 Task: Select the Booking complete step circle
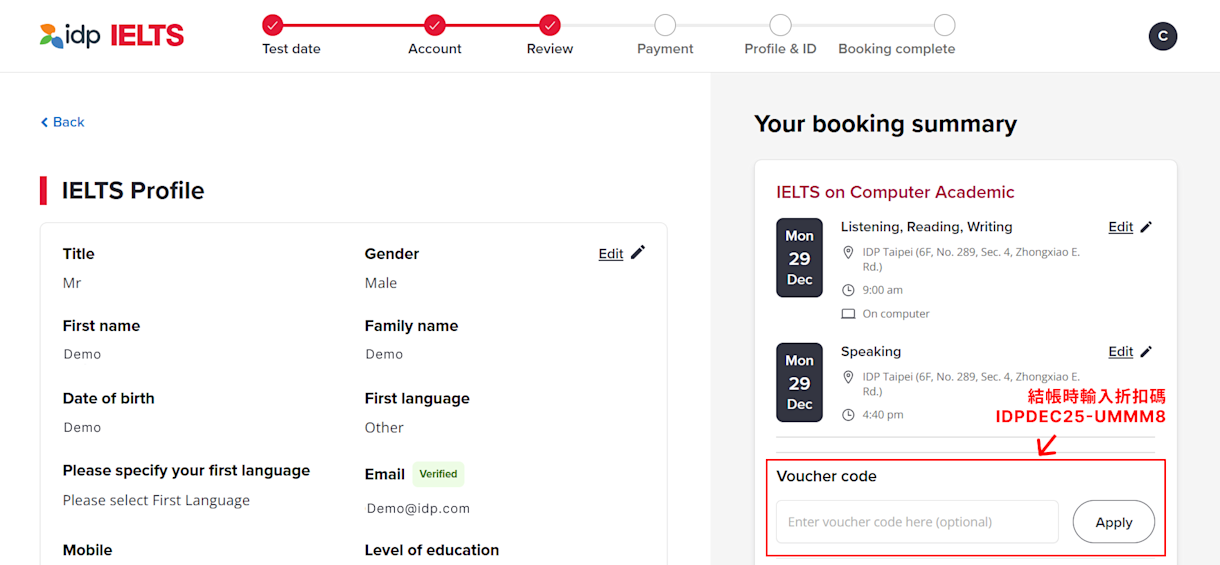[x=944, y=25]
